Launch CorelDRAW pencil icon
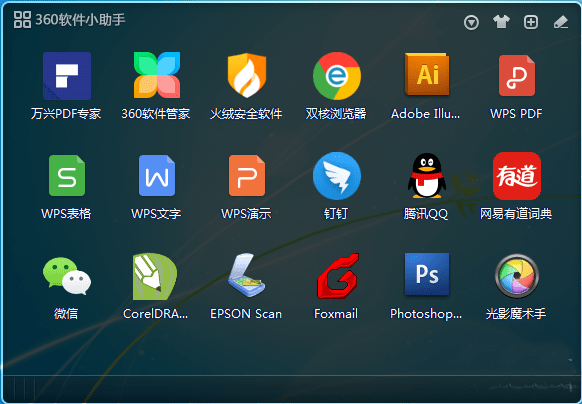582x404 pixels. tap(155, 276)
